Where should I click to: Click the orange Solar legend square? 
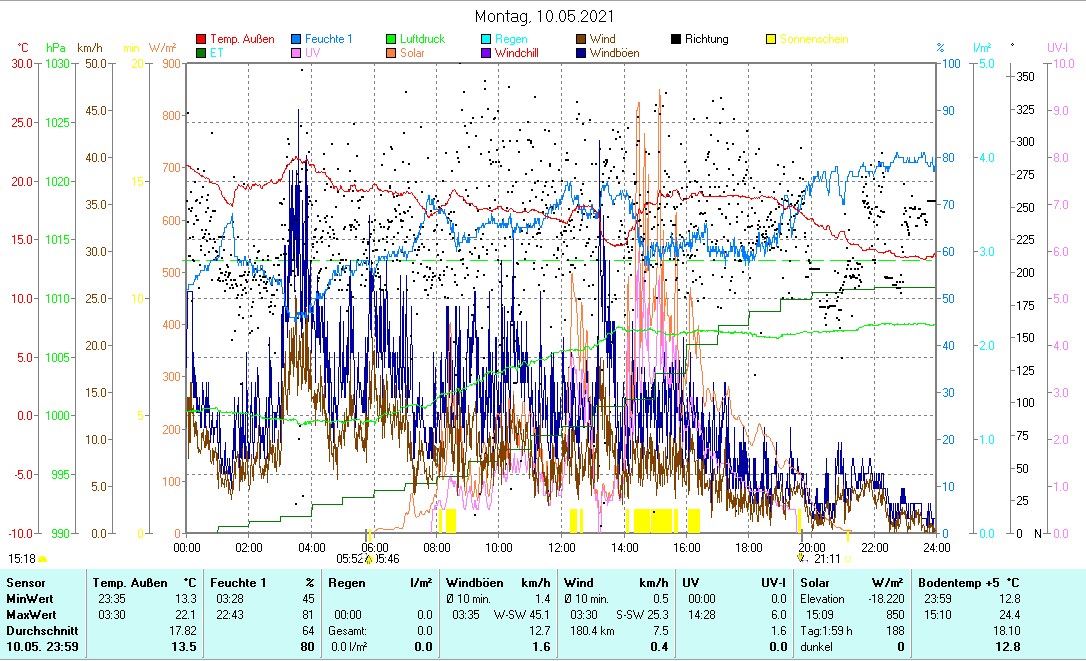tap(391, 53)
